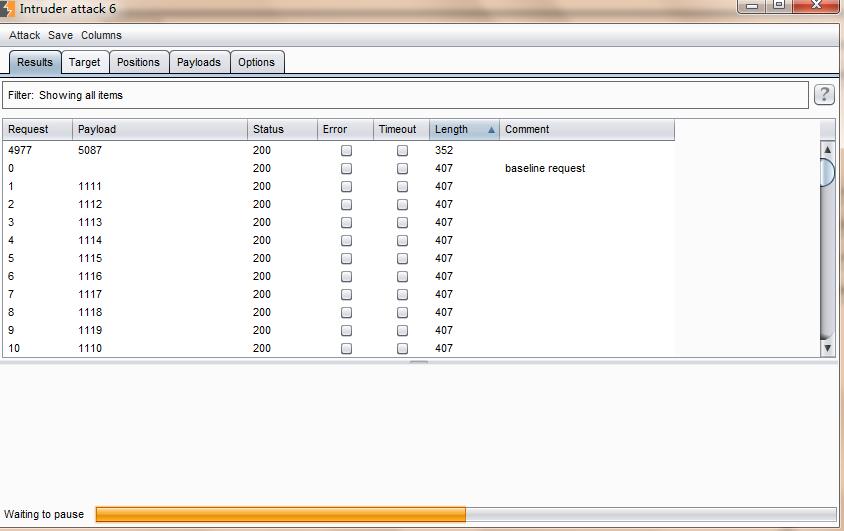Toggle Error checkbox for payload 1117
844x531 pixels.
click(347, 294)
